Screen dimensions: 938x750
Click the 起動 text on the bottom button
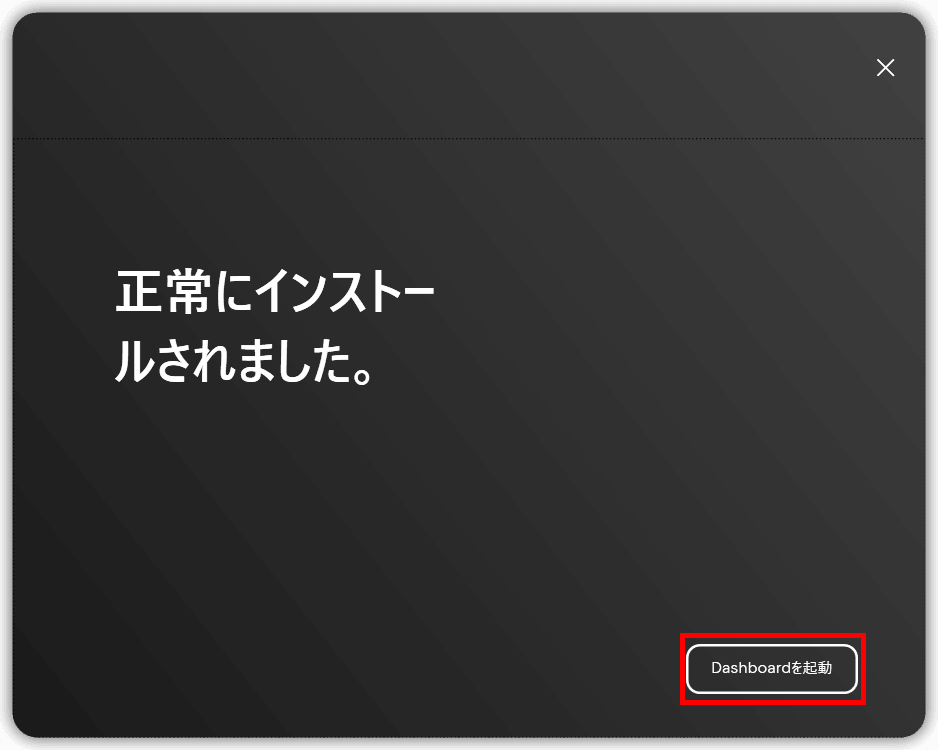tap(817, 668)
